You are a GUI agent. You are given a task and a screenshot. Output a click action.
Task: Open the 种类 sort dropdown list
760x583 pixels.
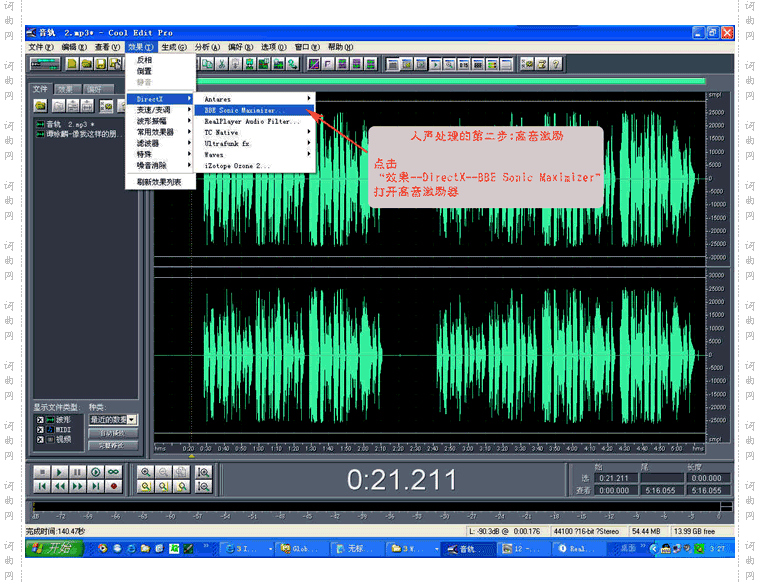click(x=132, y=419)
